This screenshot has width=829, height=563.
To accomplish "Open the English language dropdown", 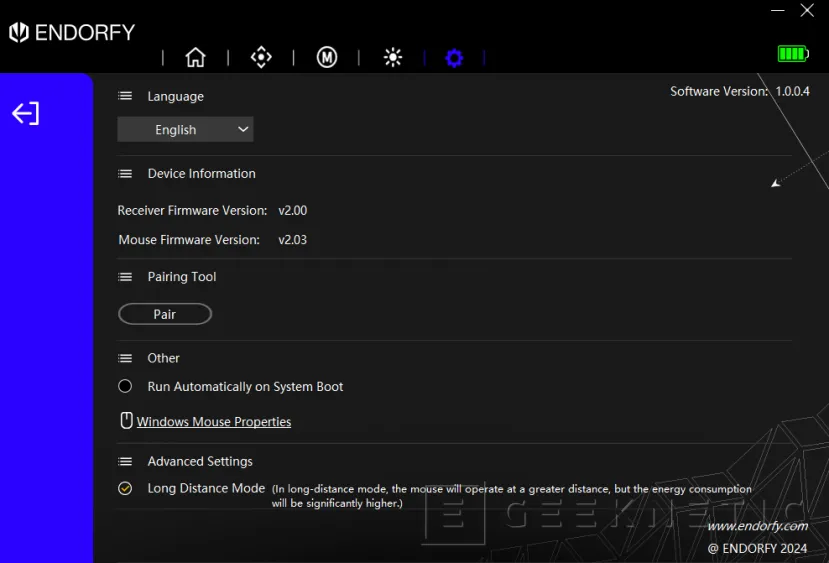I will 185,130.
